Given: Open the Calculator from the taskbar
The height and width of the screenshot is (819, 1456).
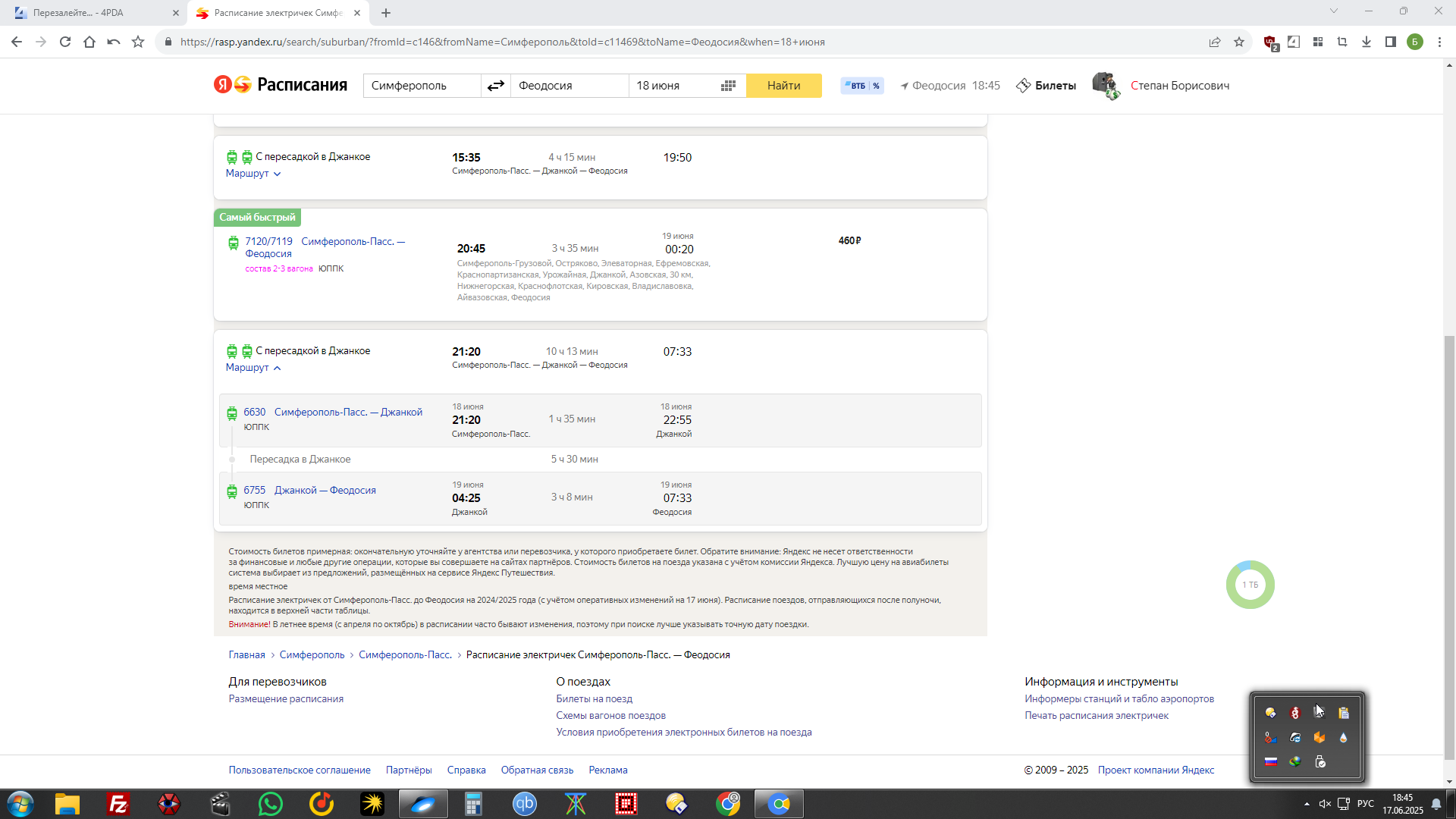Looking at the screenshot, I should (473, 804).
